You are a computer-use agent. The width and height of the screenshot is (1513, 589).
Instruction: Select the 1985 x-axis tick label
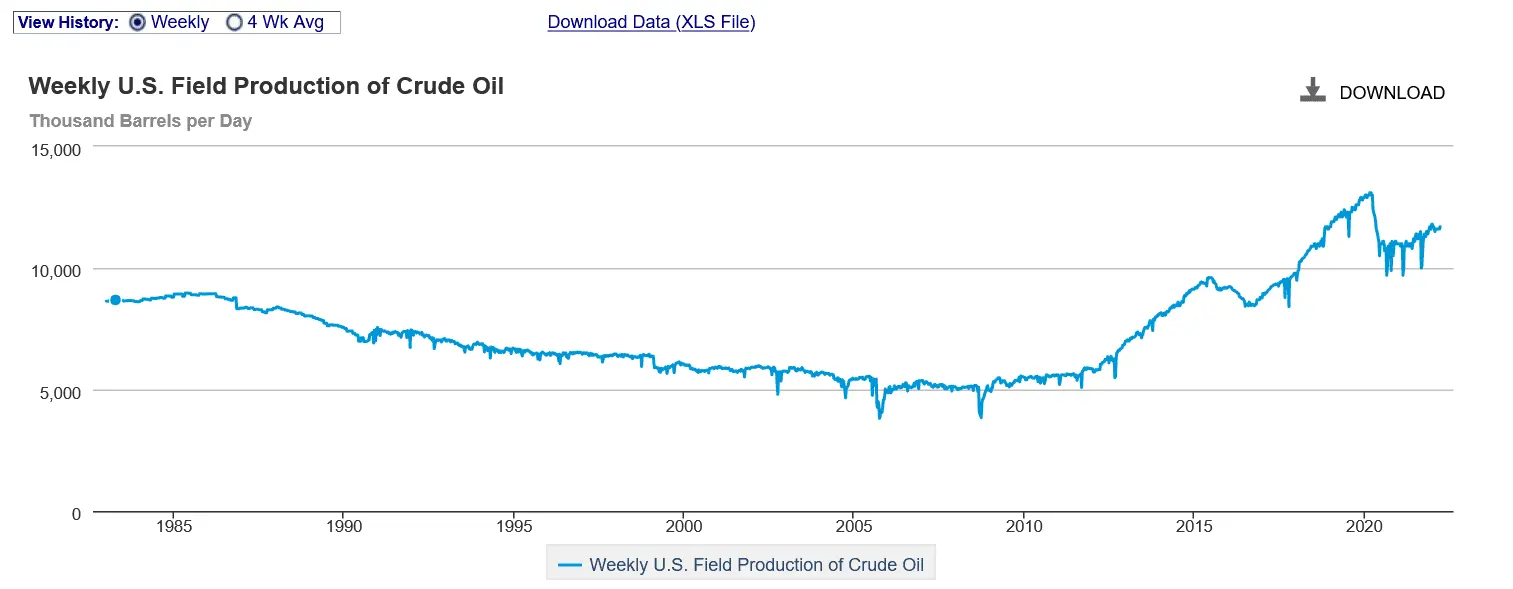(174, 526)
